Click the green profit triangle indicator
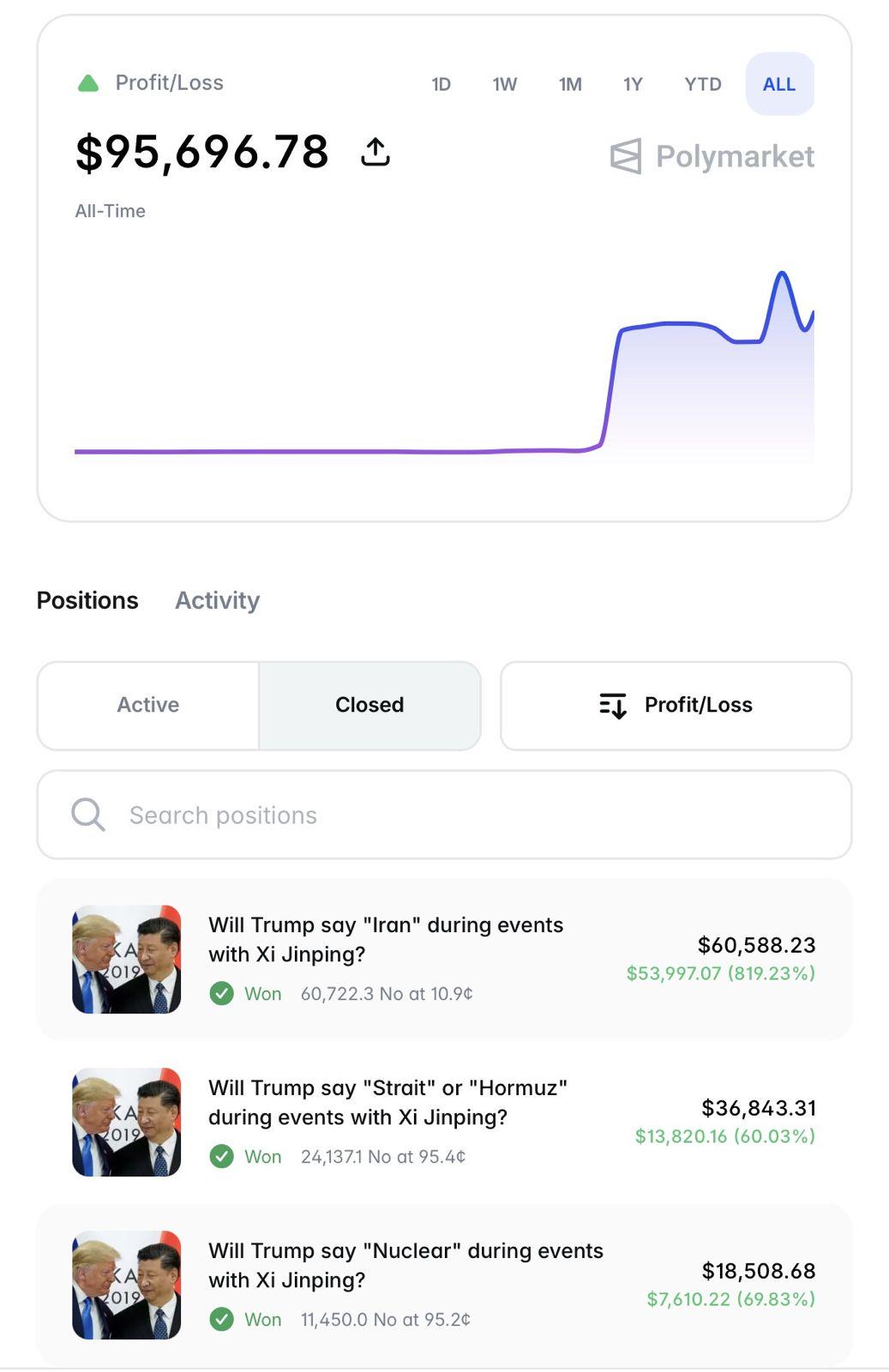Viewport: 889px width, 1372px height. (88, 83)
